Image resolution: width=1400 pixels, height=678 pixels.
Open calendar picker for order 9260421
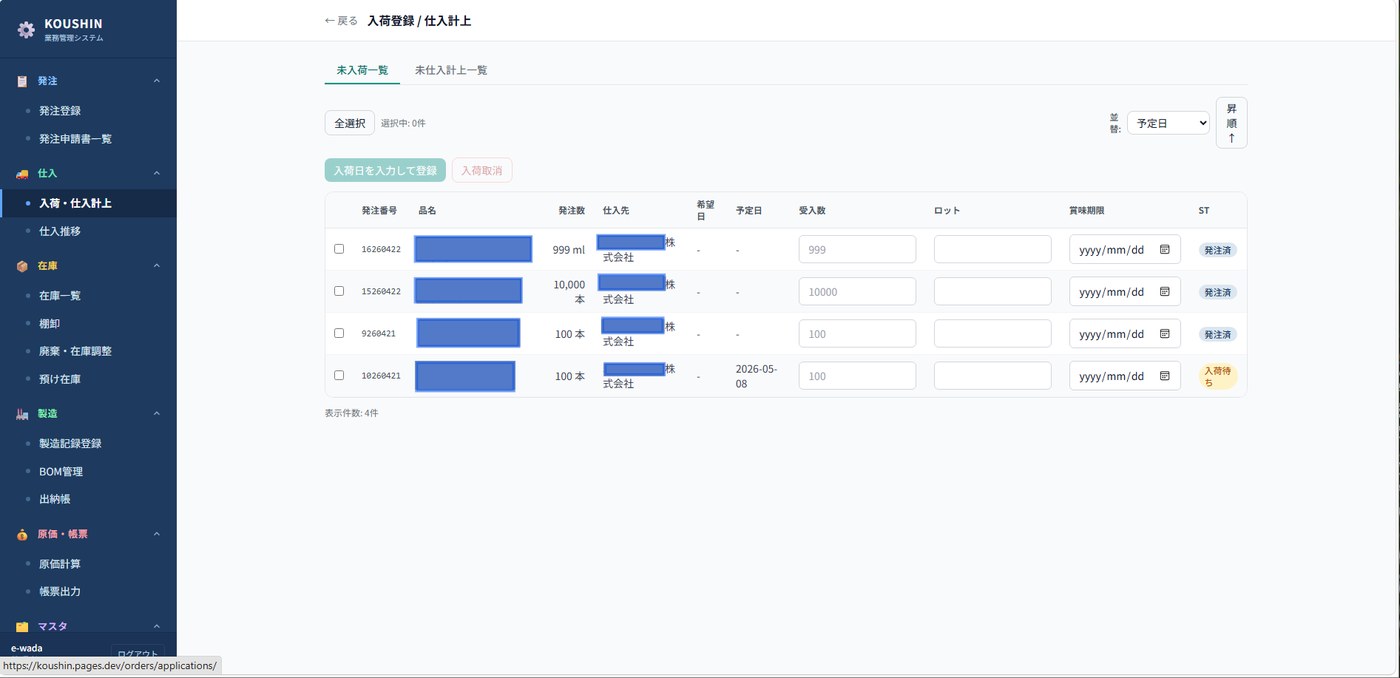(x=1164, y=333)
